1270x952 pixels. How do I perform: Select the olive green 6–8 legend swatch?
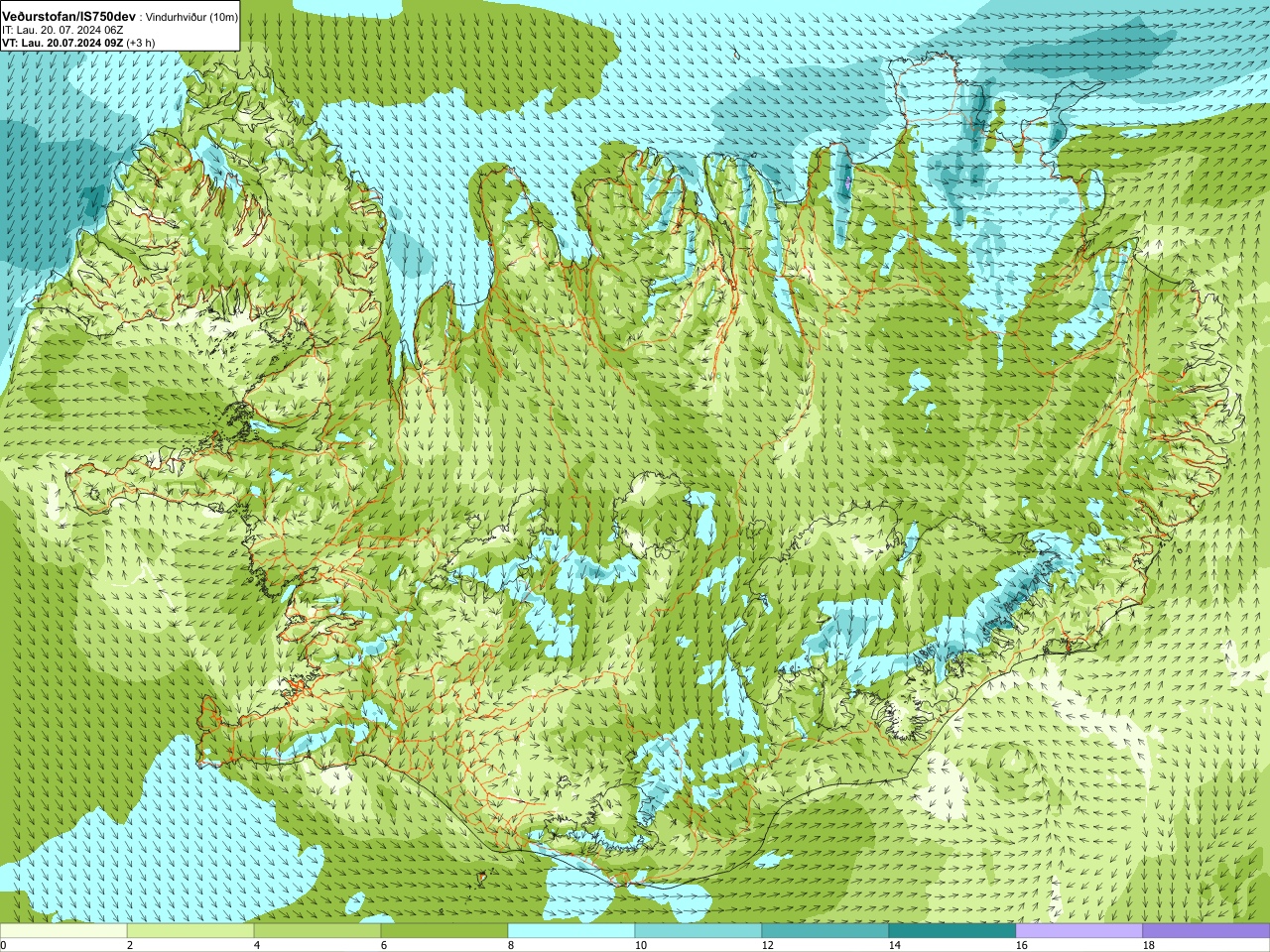[x=444, y=931]
